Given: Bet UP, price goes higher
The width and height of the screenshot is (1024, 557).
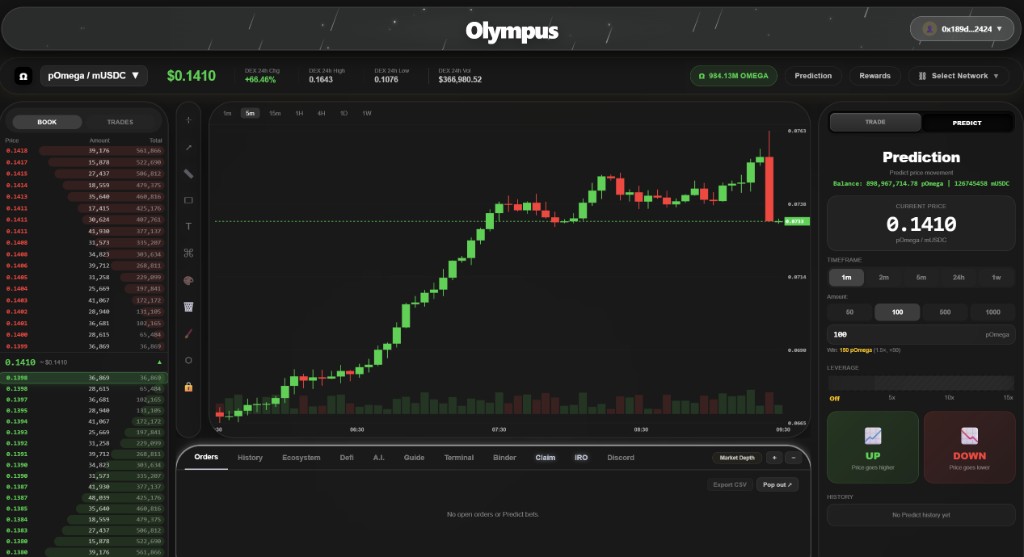Looking at the screenshot, I should pos(872,447).
